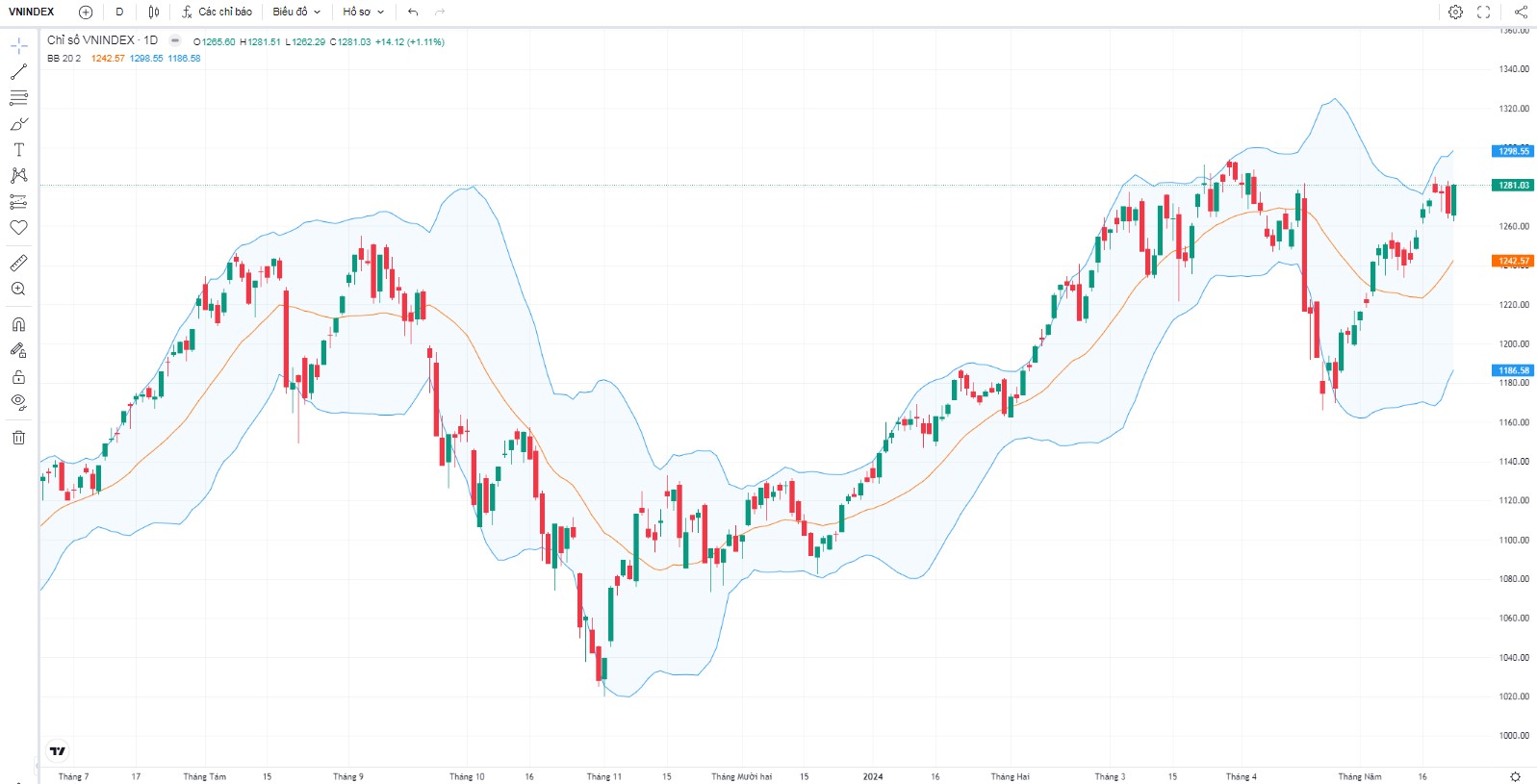Toggle stay in drawing mode
Image resolution: width=1537 pixels, height=784 pixels.
tap(18, 350)
